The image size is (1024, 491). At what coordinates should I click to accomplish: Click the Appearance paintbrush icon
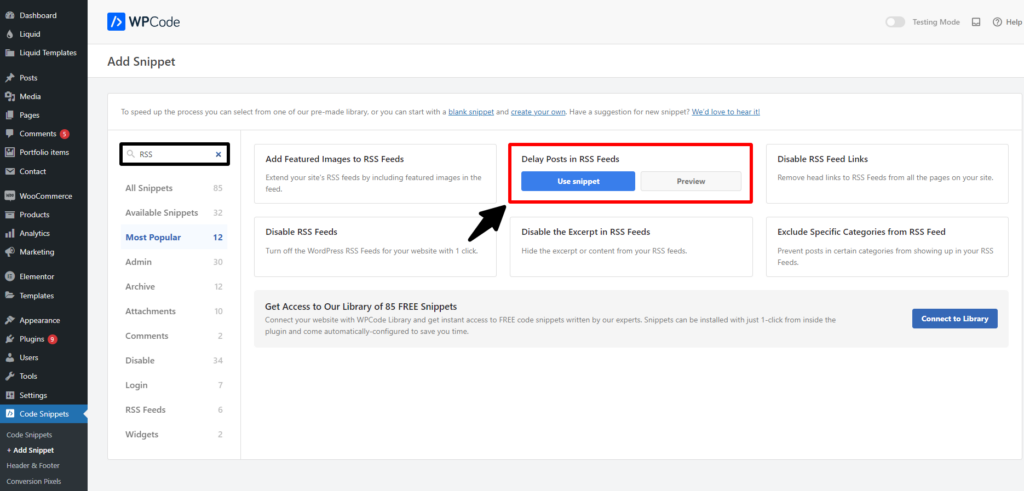[10, 321]
